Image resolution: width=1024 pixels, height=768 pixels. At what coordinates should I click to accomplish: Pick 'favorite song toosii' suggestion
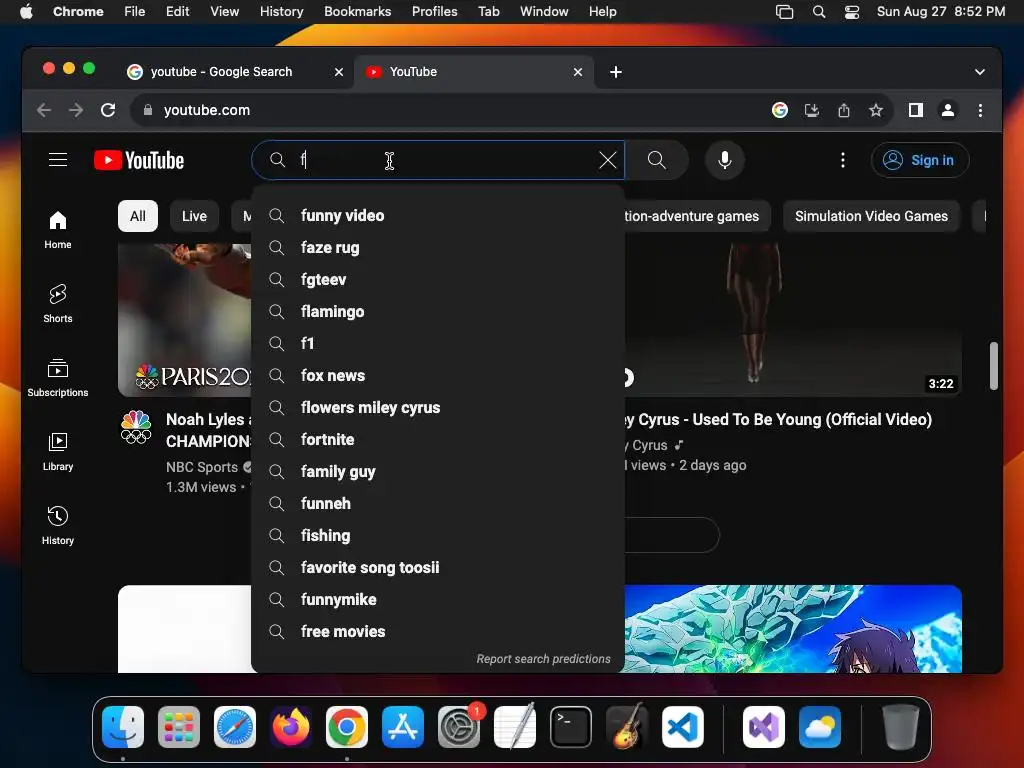pyautogui.click(x=438, y=568)
